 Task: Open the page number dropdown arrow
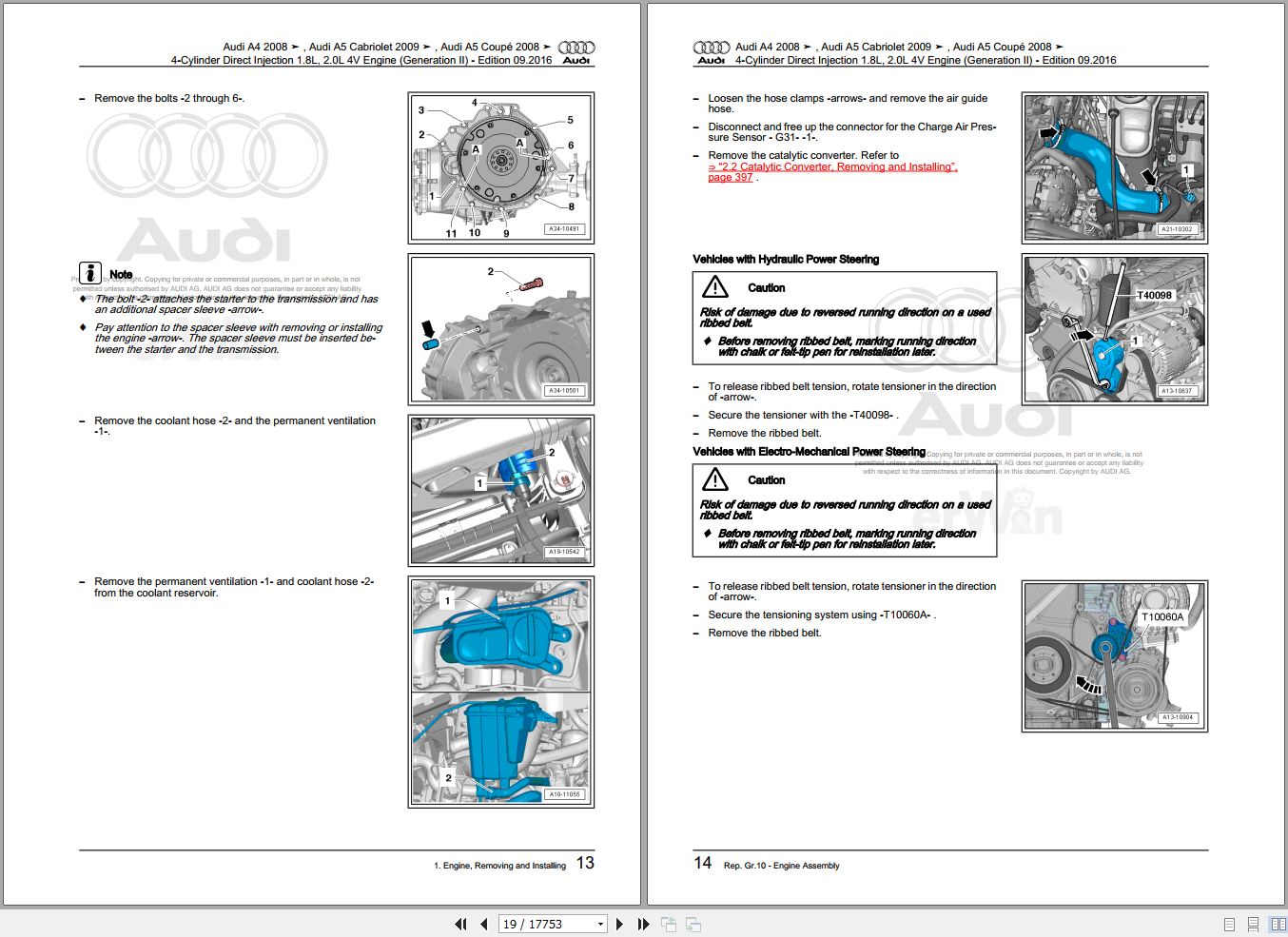[x=600, y=924]
